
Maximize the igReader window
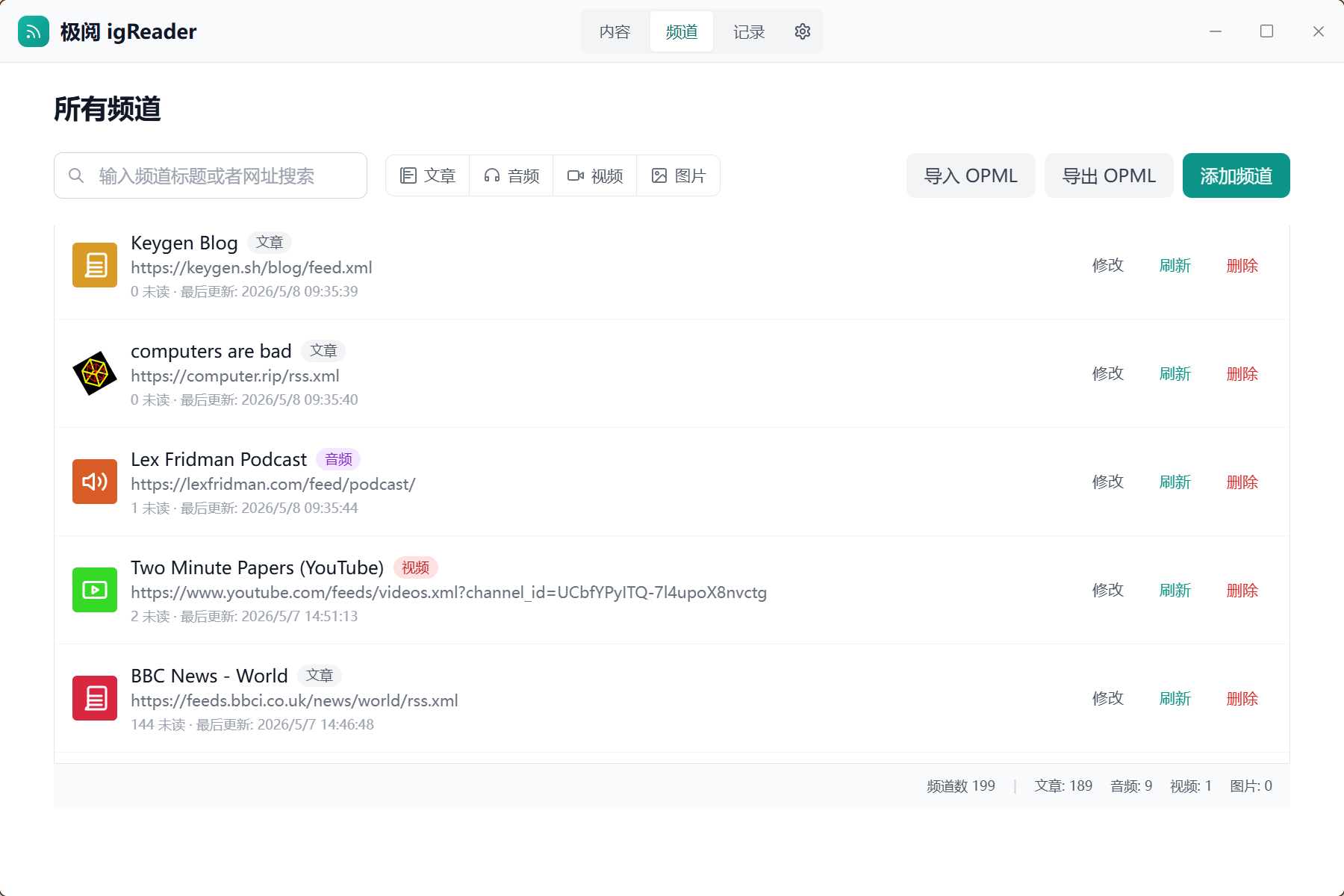pyautogui.click(x=1266, y=31)
